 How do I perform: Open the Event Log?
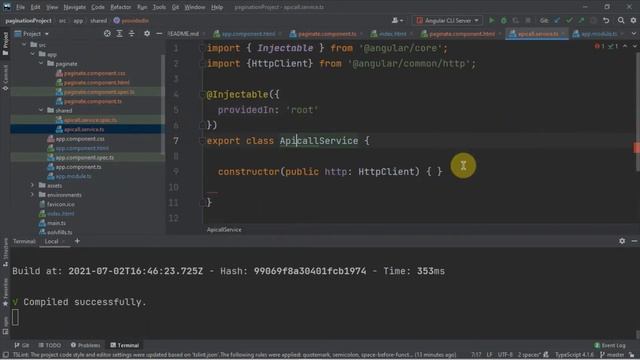609,345
